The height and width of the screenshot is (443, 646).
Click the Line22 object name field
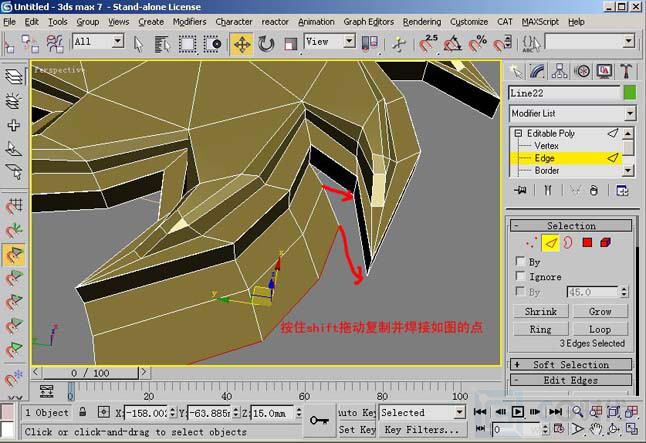point(564,93)
